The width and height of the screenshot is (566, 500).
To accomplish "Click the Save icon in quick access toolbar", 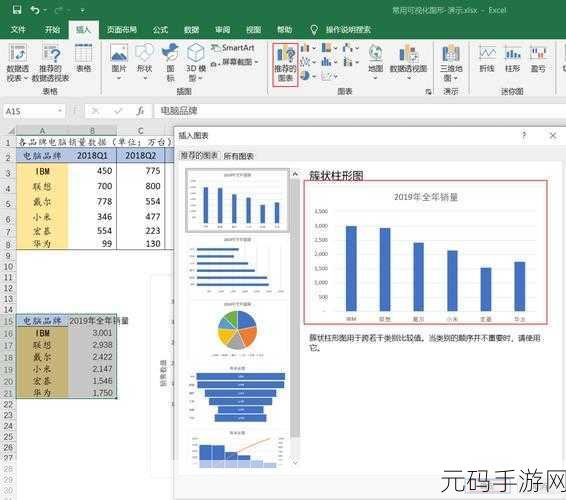I will pos(17,10).
